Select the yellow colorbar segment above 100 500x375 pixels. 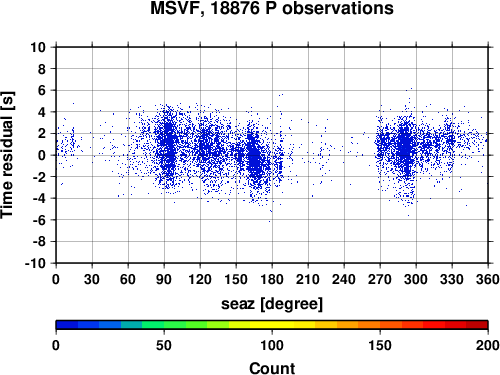[283, 325]
